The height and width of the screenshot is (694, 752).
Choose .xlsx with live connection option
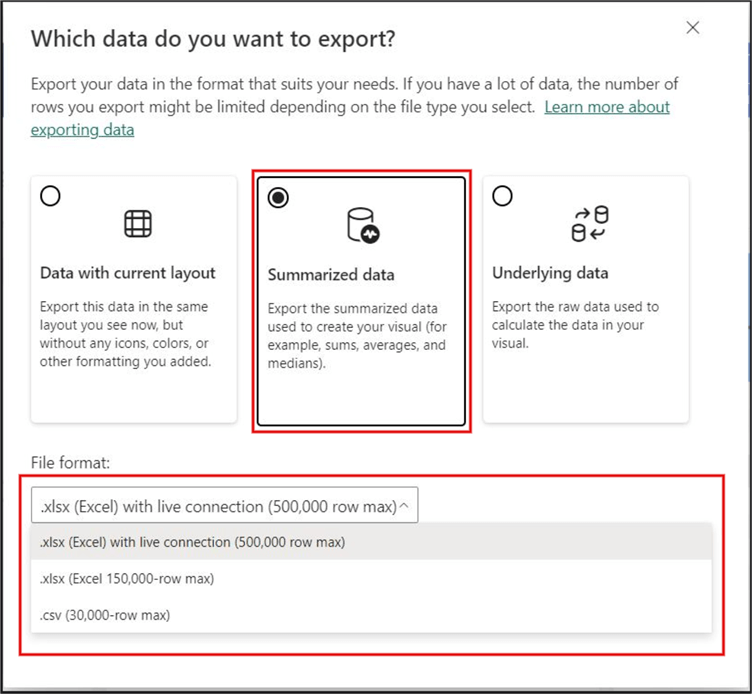click(x=192, y=542)
